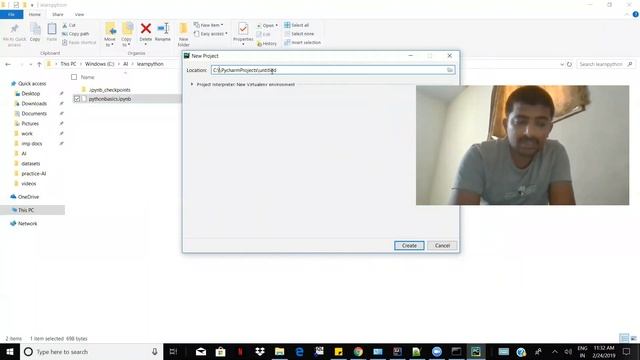Click the Refresh button in address bar
Viewport: 640px width, 360px height.
569,64
